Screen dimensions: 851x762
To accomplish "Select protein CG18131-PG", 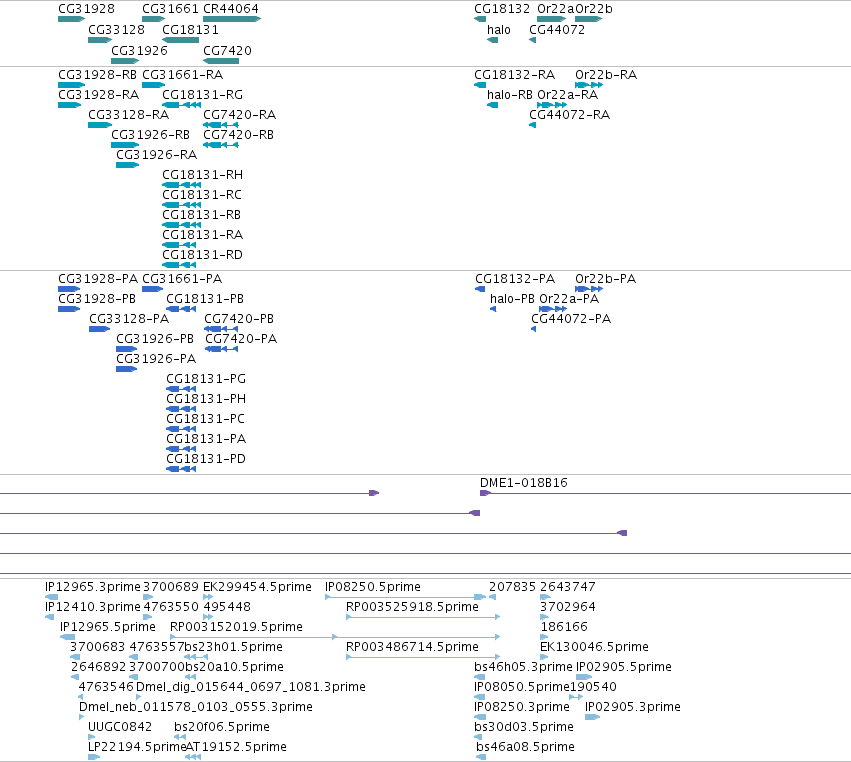I will 206,378.
